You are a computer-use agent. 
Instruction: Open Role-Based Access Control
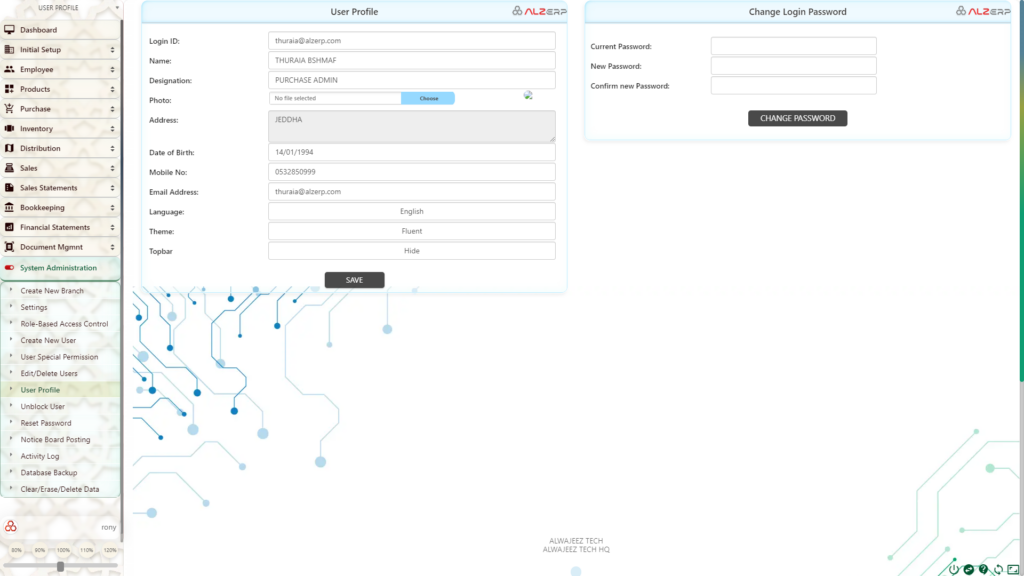64,324
